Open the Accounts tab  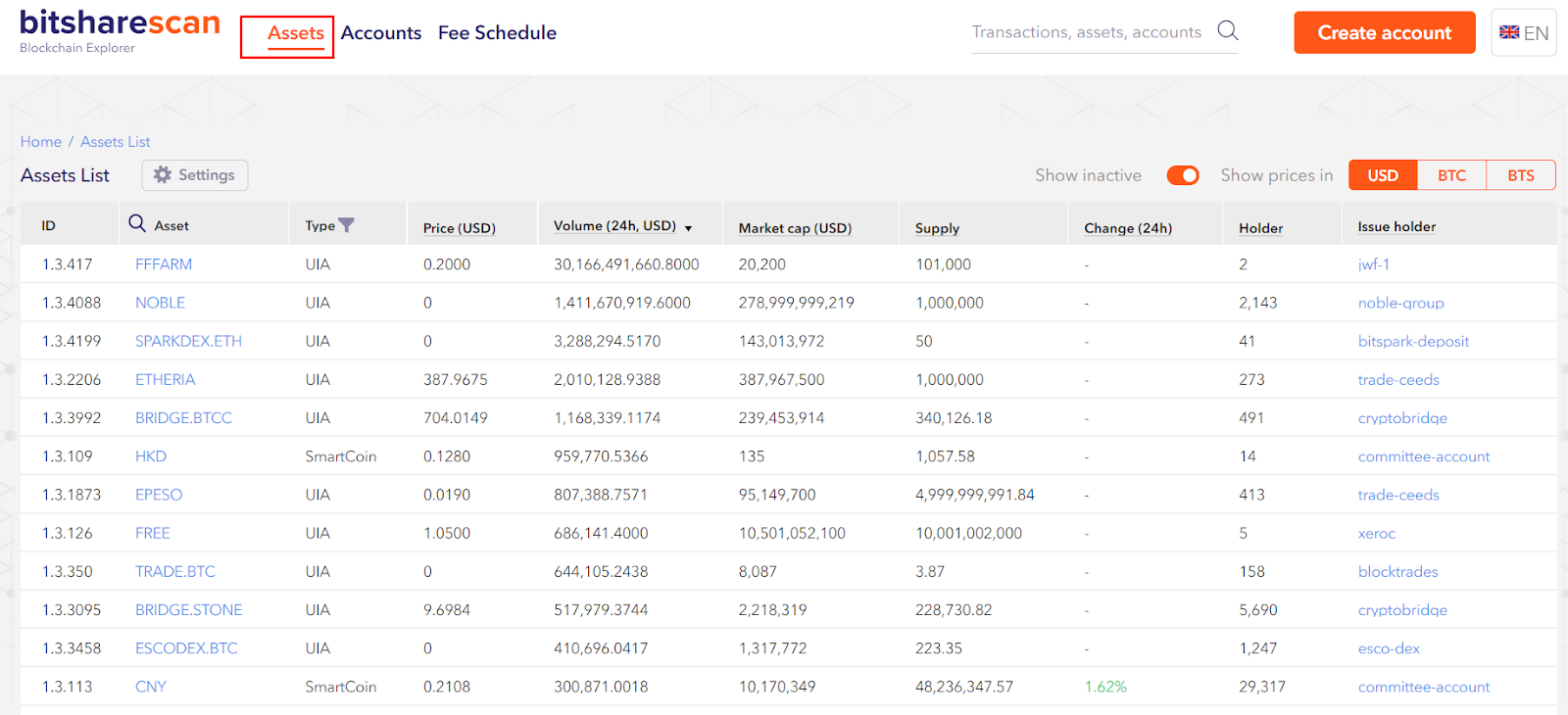click(x=381, y=33)
